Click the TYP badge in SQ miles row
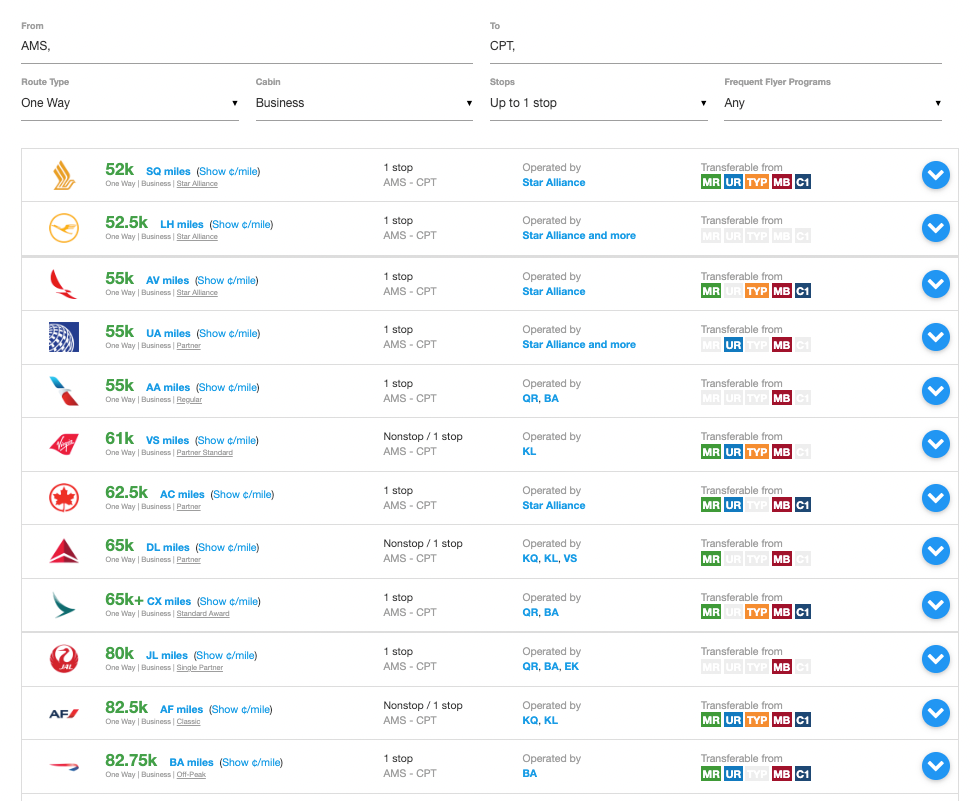This screenshot has width=970, height=801. click(757, 182)
